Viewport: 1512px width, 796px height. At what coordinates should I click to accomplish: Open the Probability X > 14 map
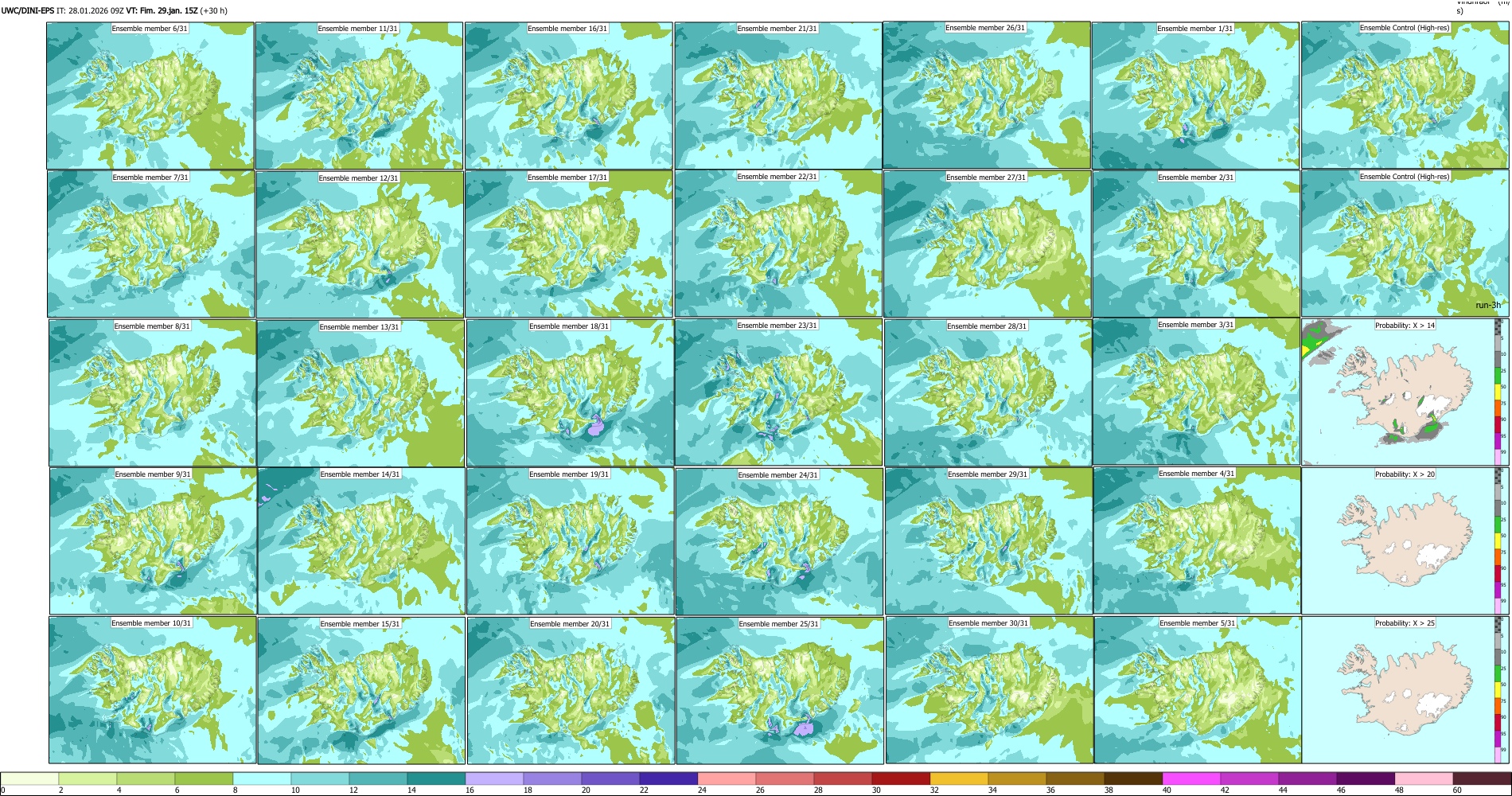click(1405, 392)
